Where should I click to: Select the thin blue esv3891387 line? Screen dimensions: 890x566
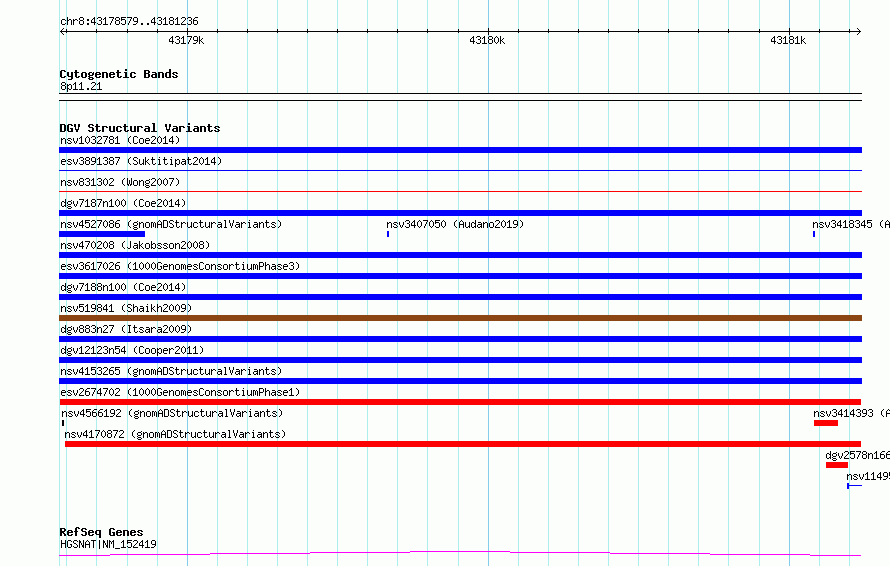460,170
